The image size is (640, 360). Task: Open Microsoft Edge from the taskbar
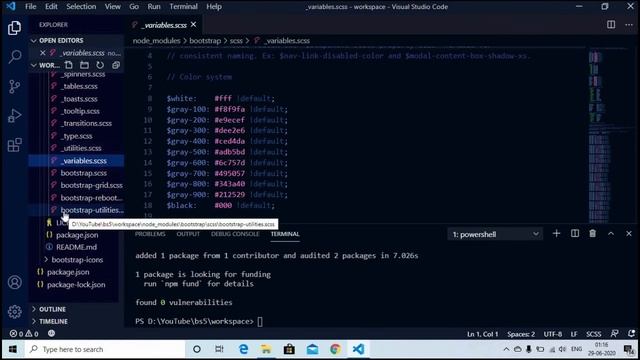click(x=243, y=349)
